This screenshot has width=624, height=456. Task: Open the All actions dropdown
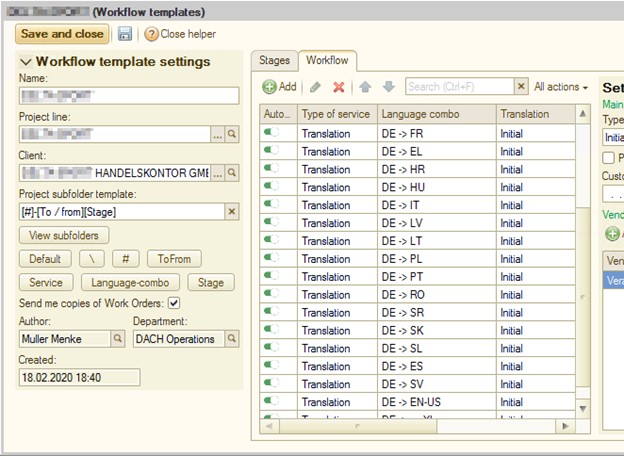560,88
